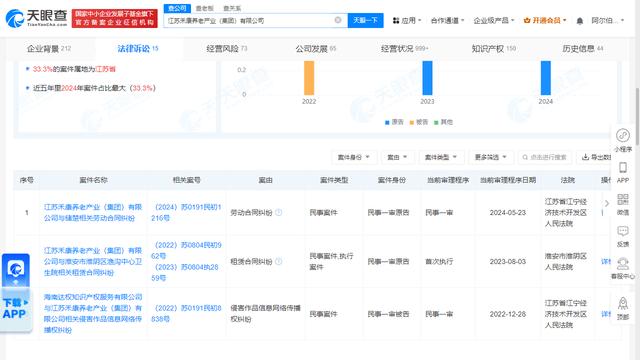Viewport: 640px width, 360px height.
Task: Switch to the 经营风险 tab
Action: click(x=227, y=49)
